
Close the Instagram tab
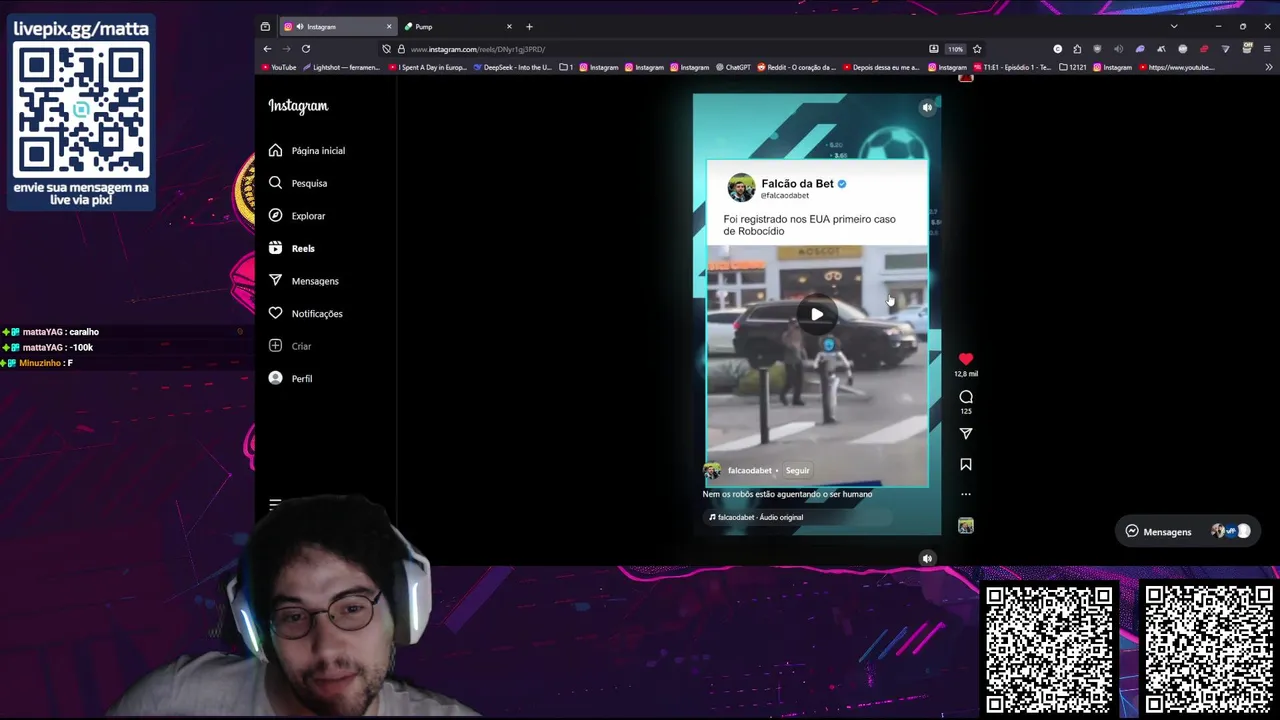click(x=389, y=27)
